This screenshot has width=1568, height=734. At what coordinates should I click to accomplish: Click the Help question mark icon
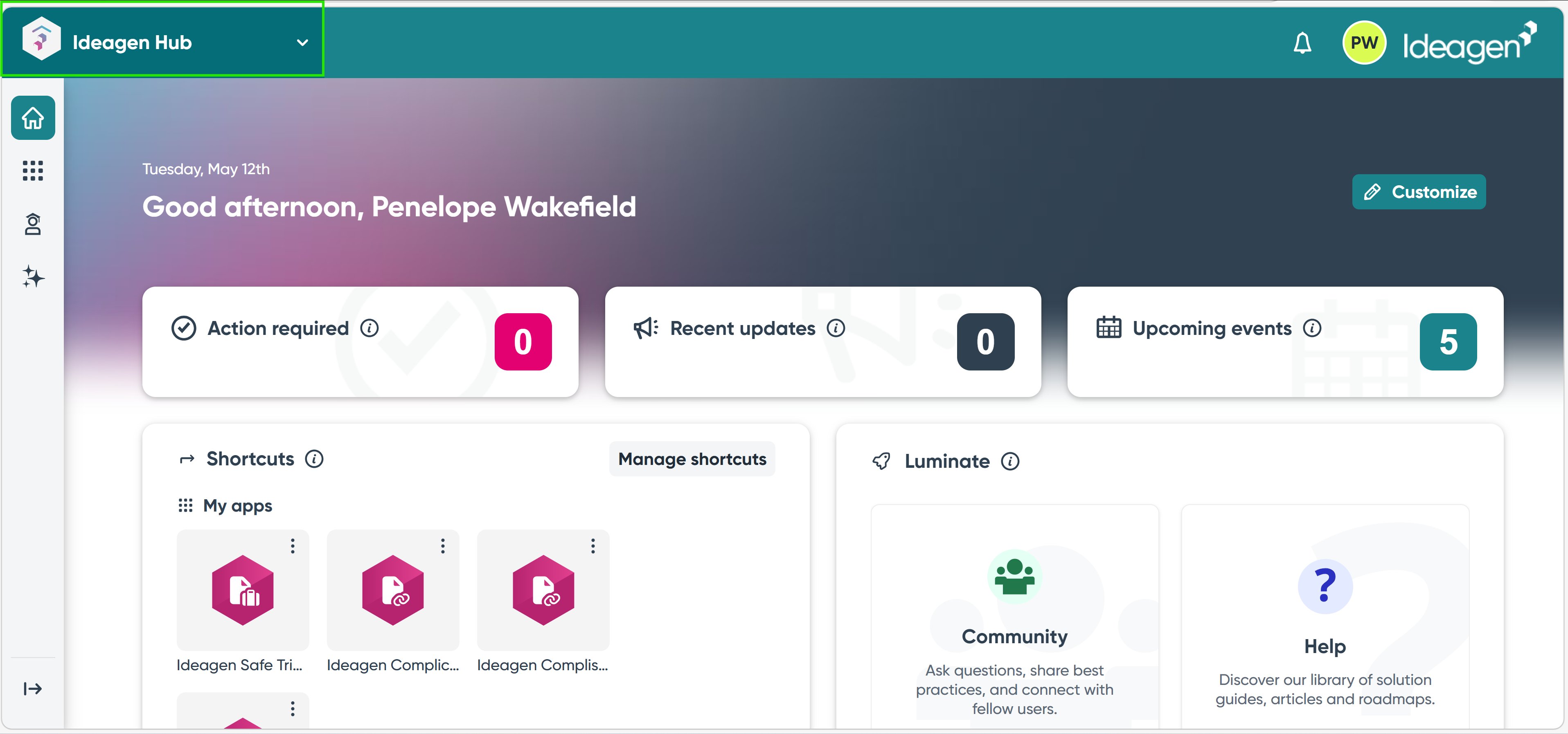[x=1325, y=587]
